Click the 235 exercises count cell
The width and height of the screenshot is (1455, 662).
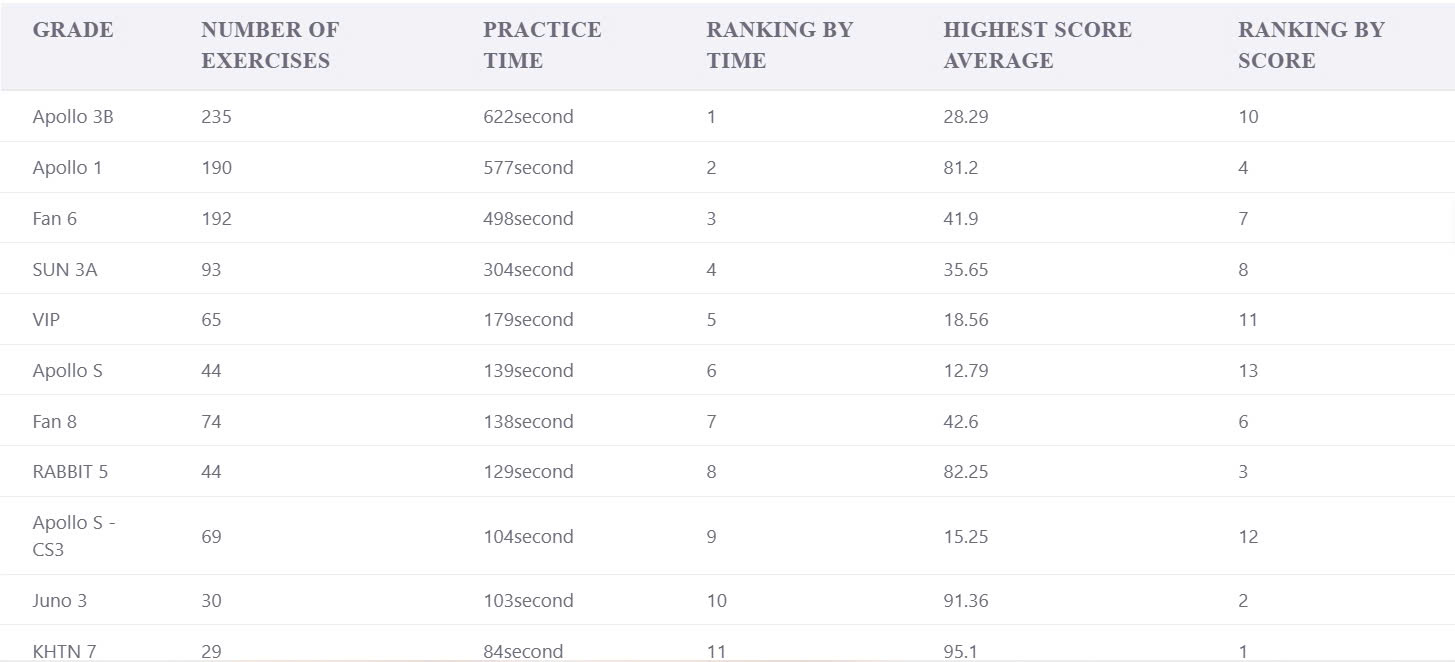click(216, 117)
